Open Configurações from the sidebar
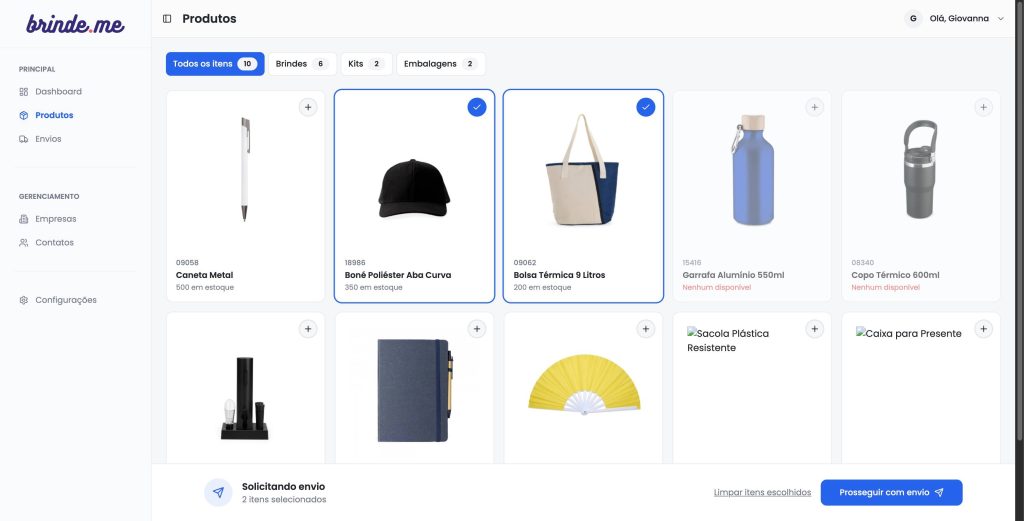 pos(65,300)
